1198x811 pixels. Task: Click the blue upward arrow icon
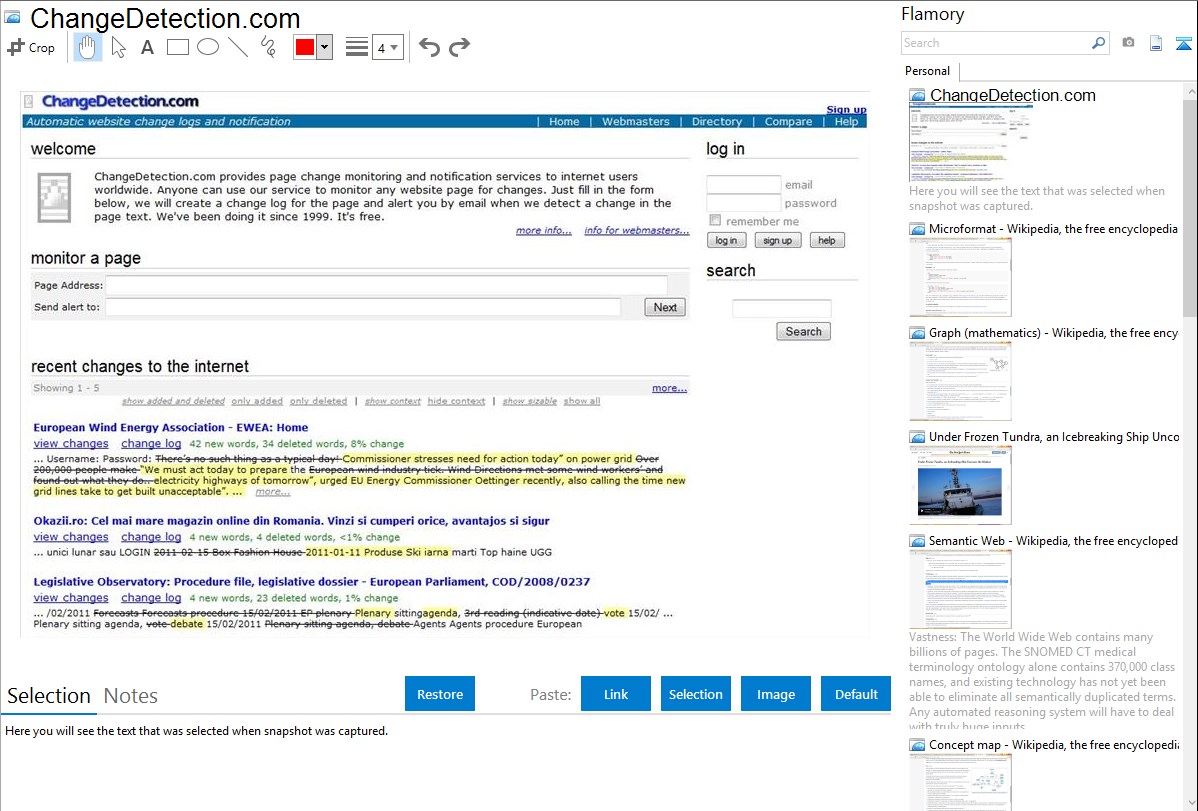pyautogui.click(x=1183, y=43)
